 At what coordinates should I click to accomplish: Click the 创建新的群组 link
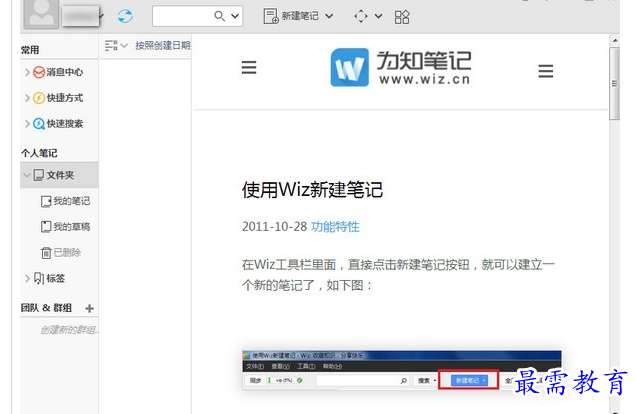coord(69,330)
